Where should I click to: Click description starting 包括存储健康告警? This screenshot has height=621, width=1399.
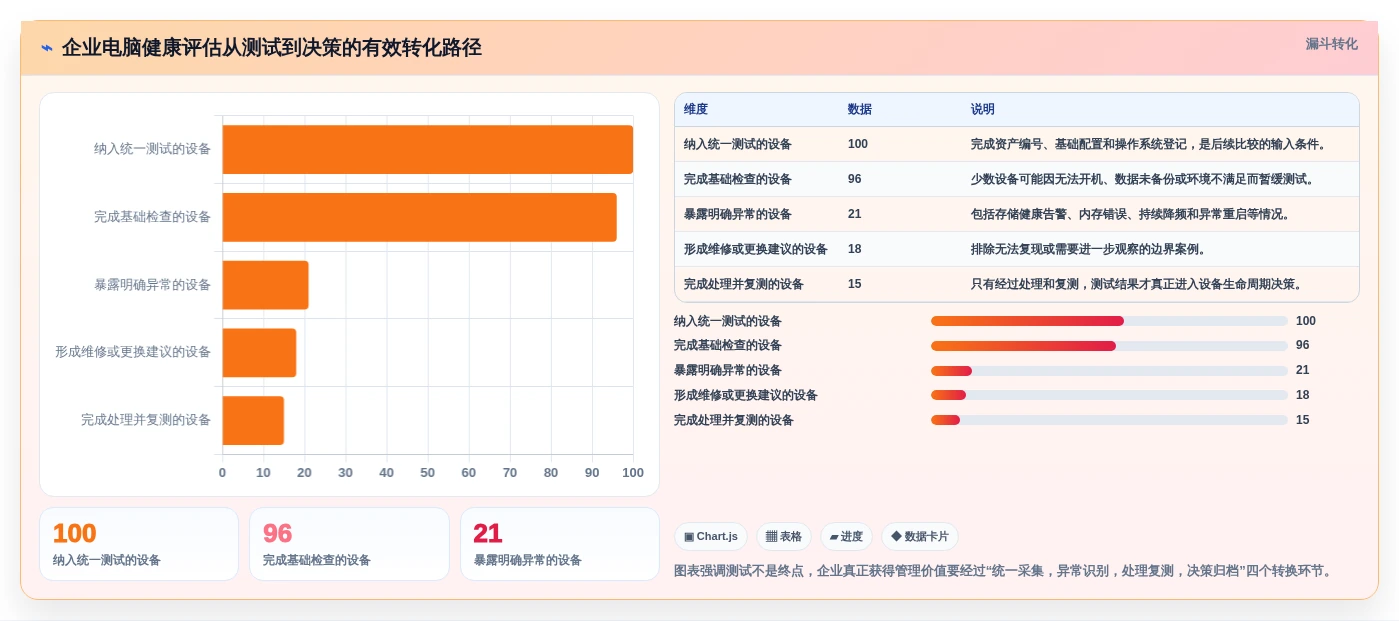tap(1132, 214)
